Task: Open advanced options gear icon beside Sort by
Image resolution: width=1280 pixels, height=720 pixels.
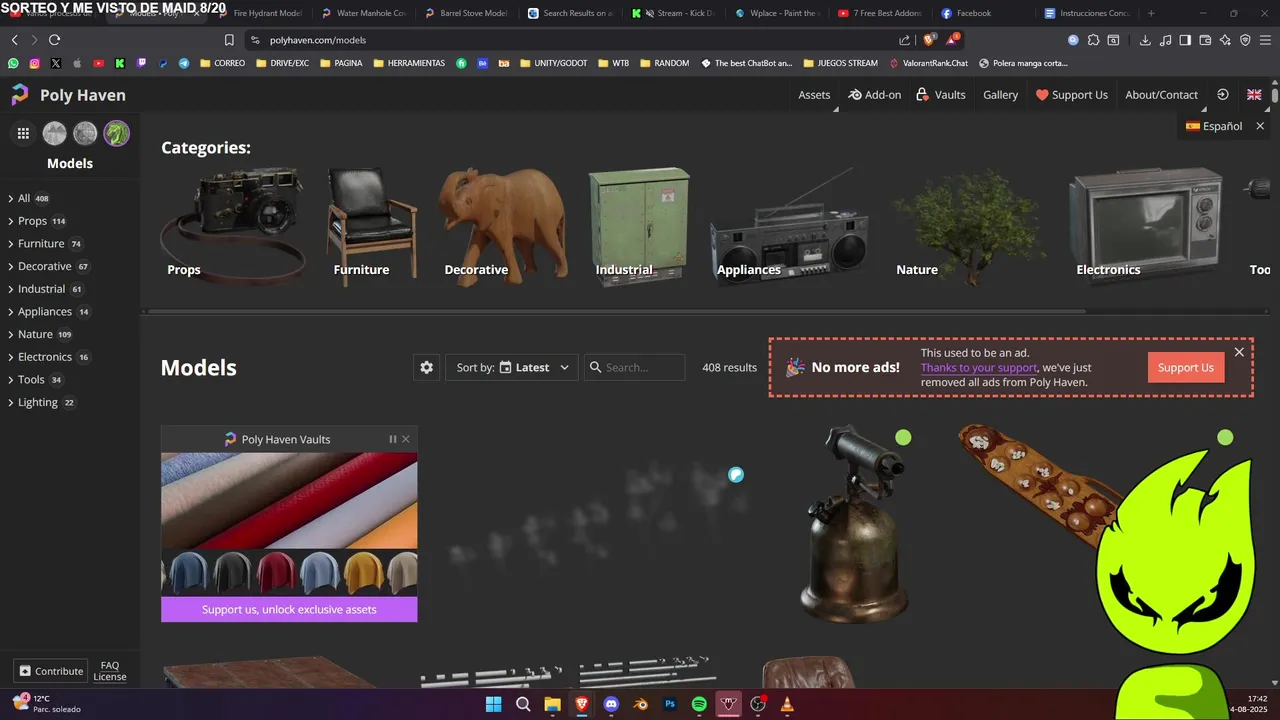Action: (427, 367)
